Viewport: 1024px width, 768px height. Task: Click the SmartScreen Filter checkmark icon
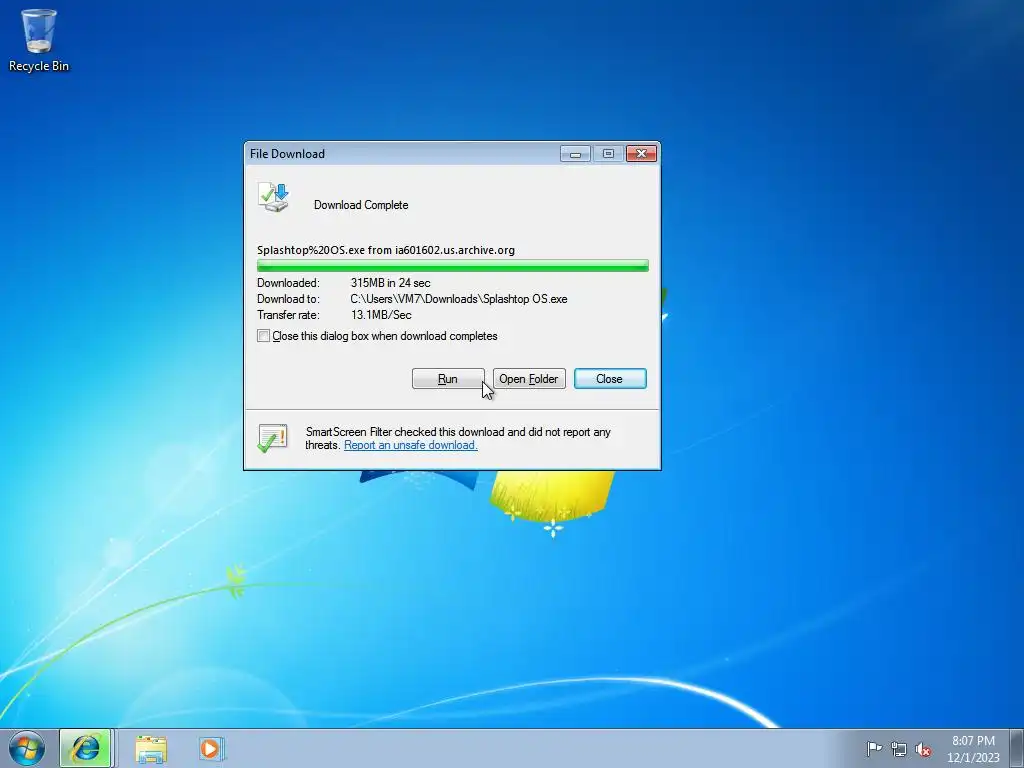pos(272,438)
